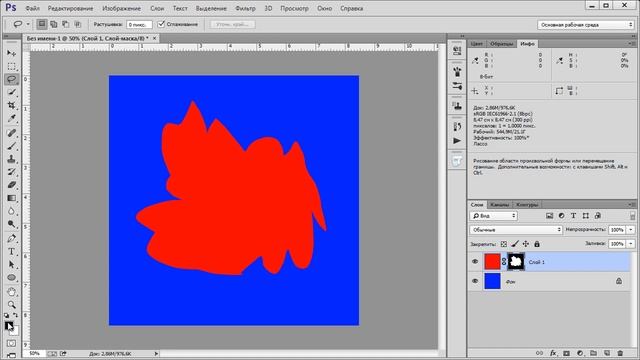
Task: Open the status bar info arrow
Action: coord(156,353)
